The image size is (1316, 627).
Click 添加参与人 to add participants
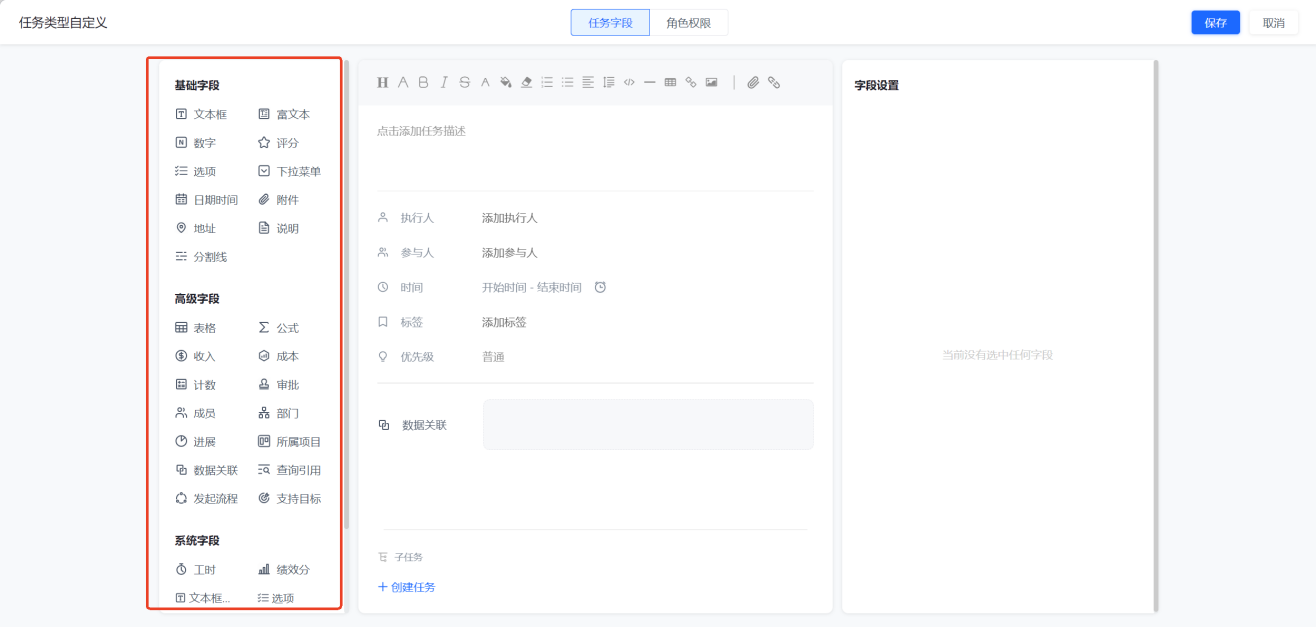click(x=510, y=253)
